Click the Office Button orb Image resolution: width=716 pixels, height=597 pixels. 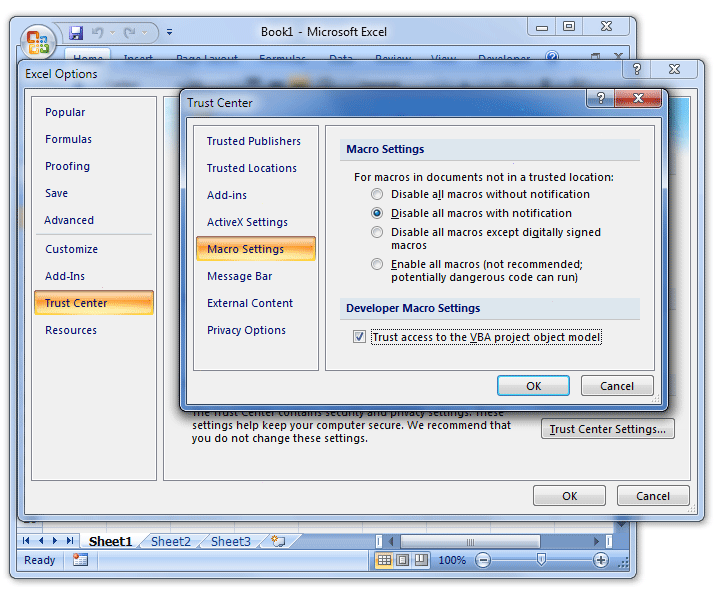click(x=37, y=43)
